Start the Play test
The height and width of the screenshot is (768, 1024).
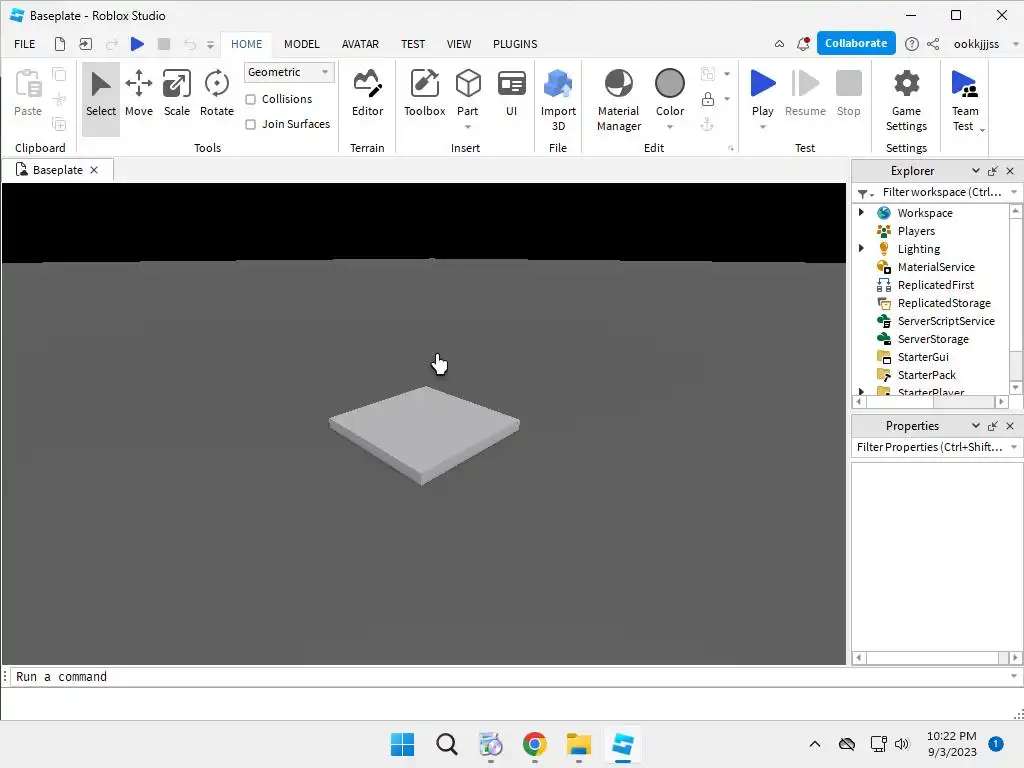point(762,91)
